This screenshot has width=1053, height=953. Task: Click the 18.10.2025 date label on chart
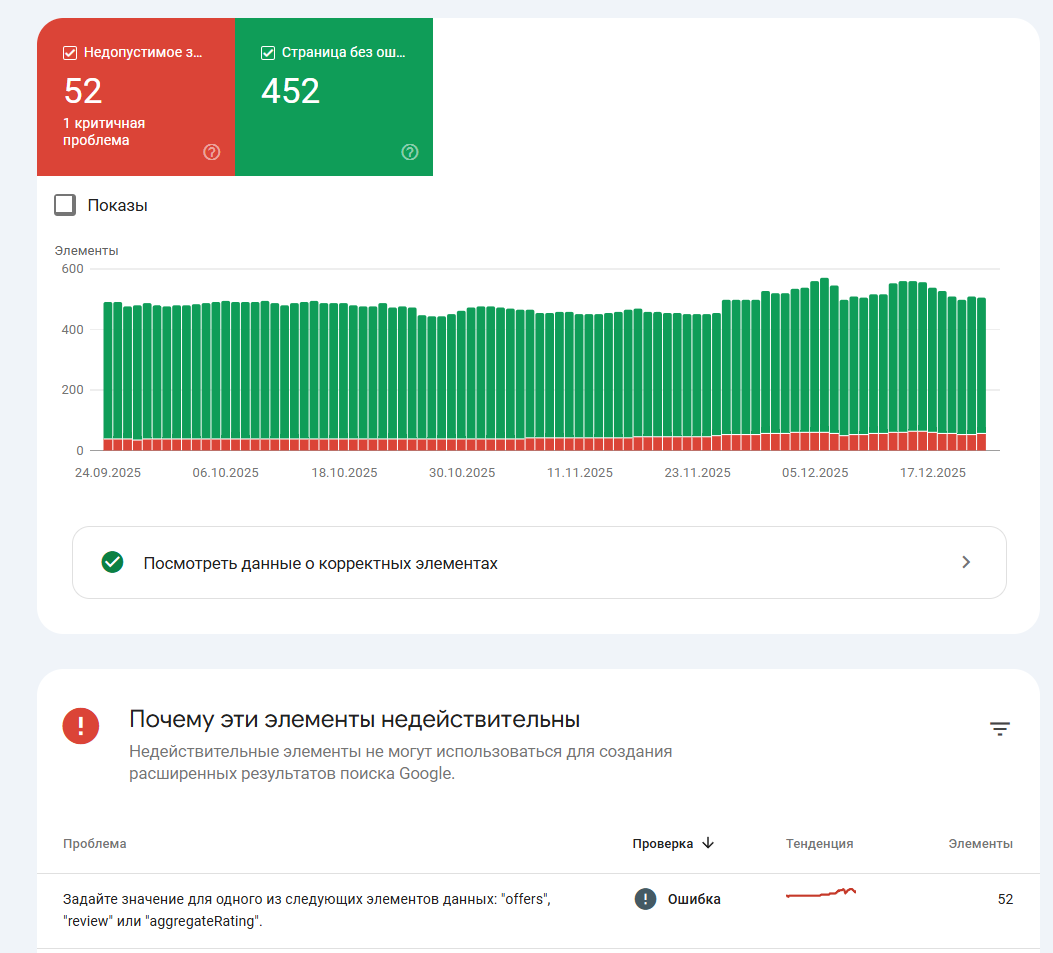click(345, 473)
